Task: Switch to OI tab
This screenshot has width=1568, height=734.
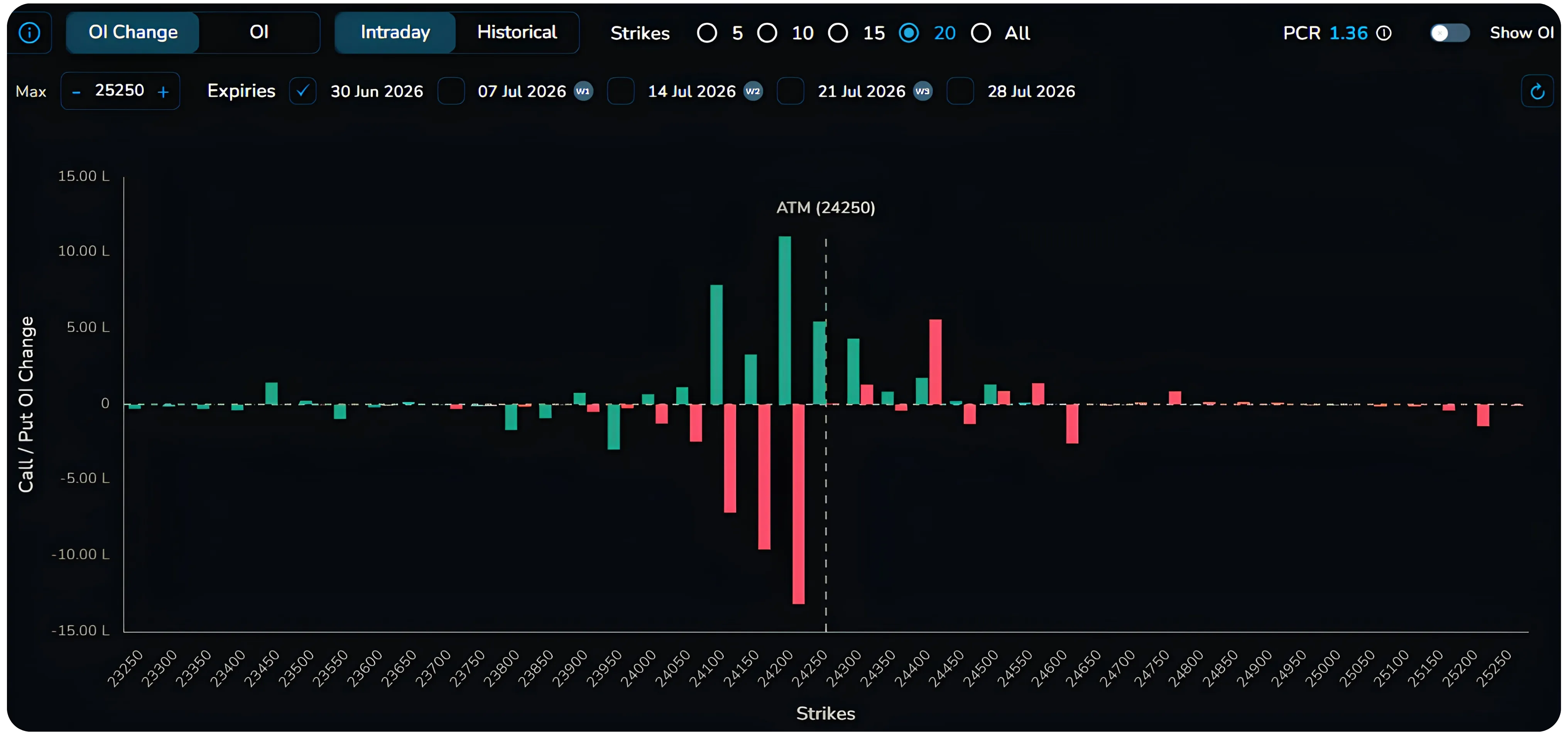Action: click(x=259, y=32)
